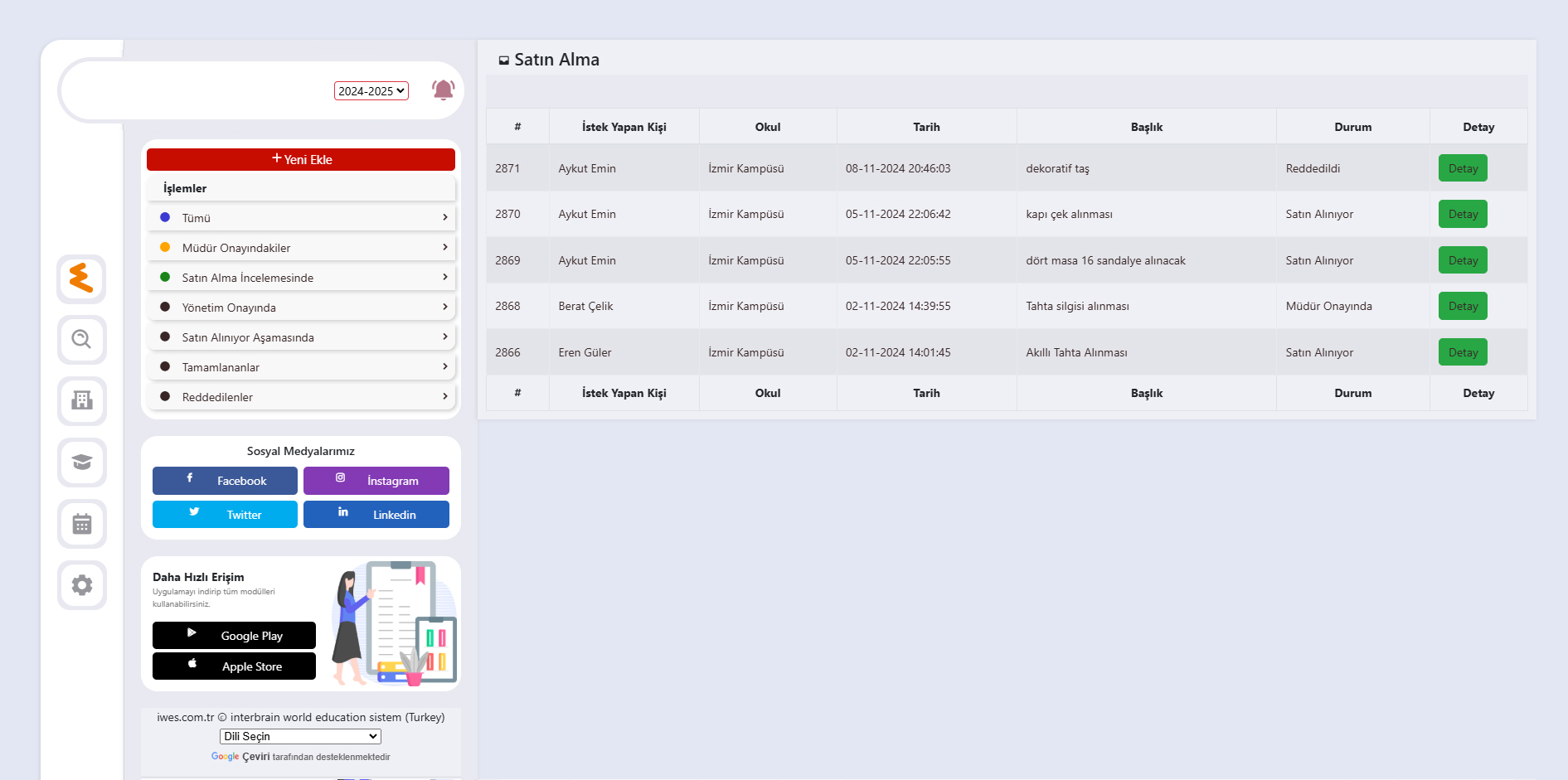1568x780 pixels.
Task: Filter by Satın Alıyor Aşamasında
Action: (301, 337)
